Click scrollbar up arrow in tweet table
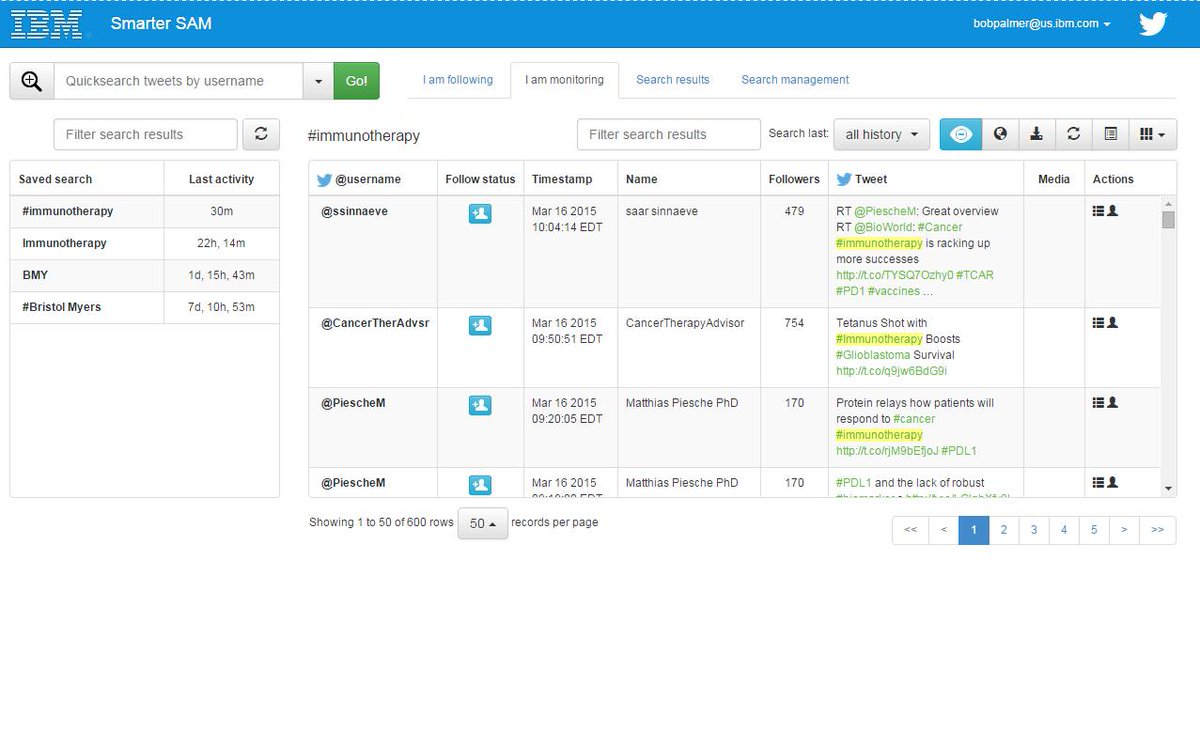 coord(1168,203)
